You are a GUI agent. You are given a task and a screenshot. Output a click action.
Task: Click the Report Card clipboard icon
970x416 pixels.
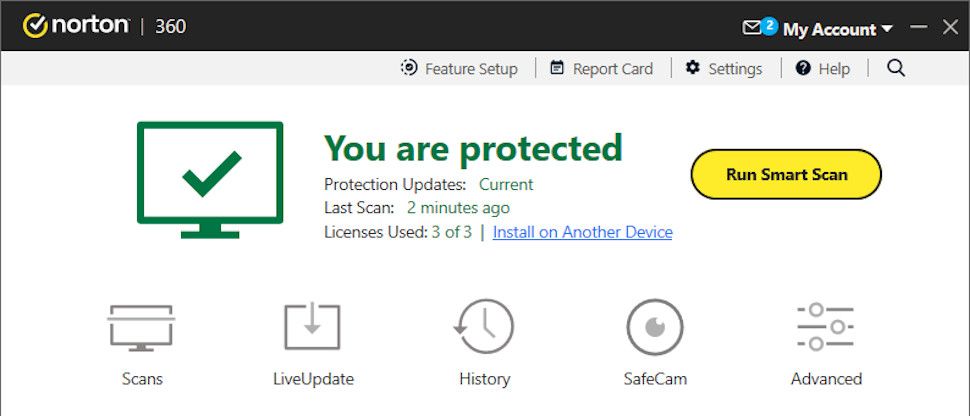coord(556,68)
